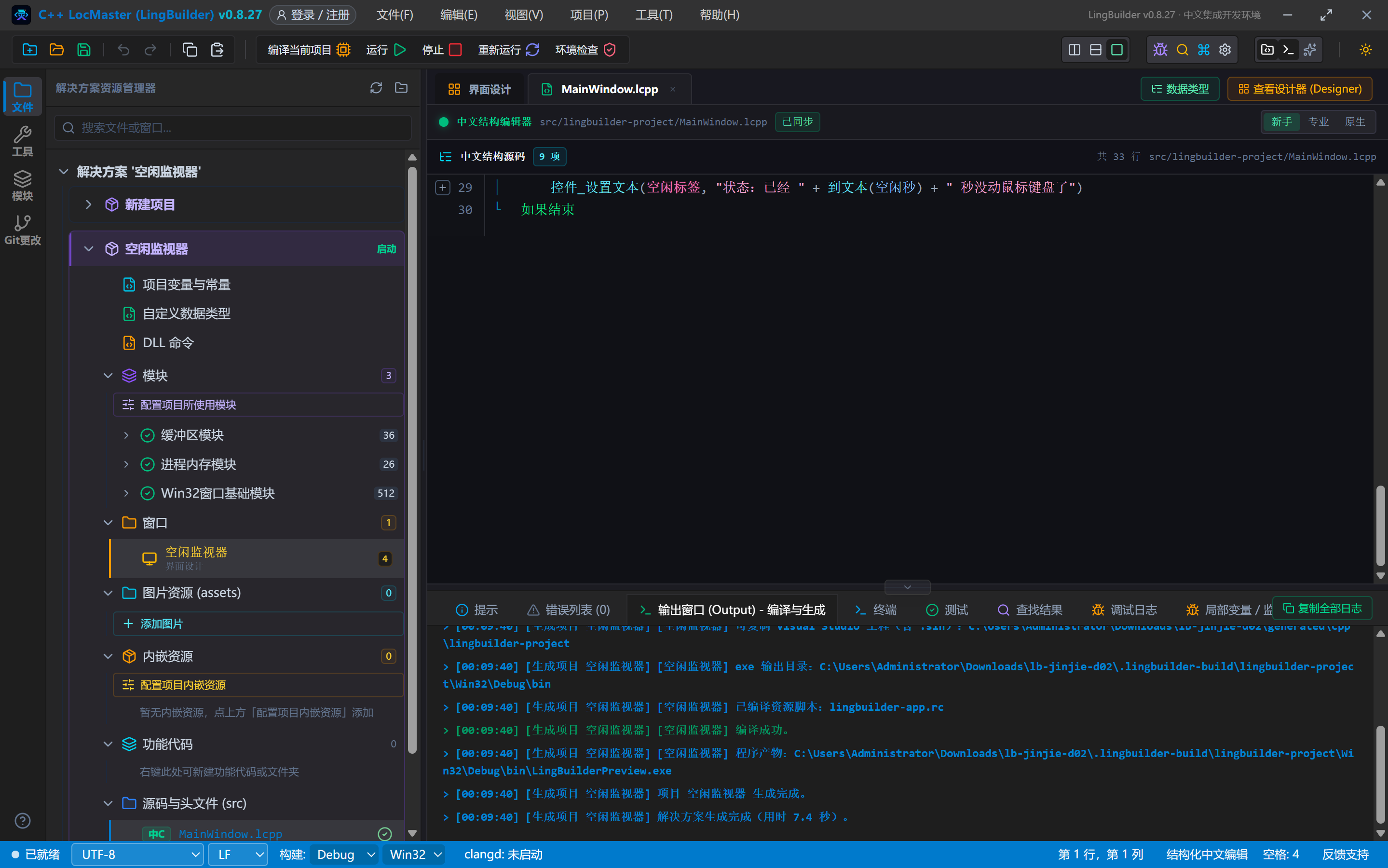The height and width of the screenshot is (868, 1388).
Task: Toggle the sun light-theme switch
Action: pyautogui.click(x=1365, y=50)
